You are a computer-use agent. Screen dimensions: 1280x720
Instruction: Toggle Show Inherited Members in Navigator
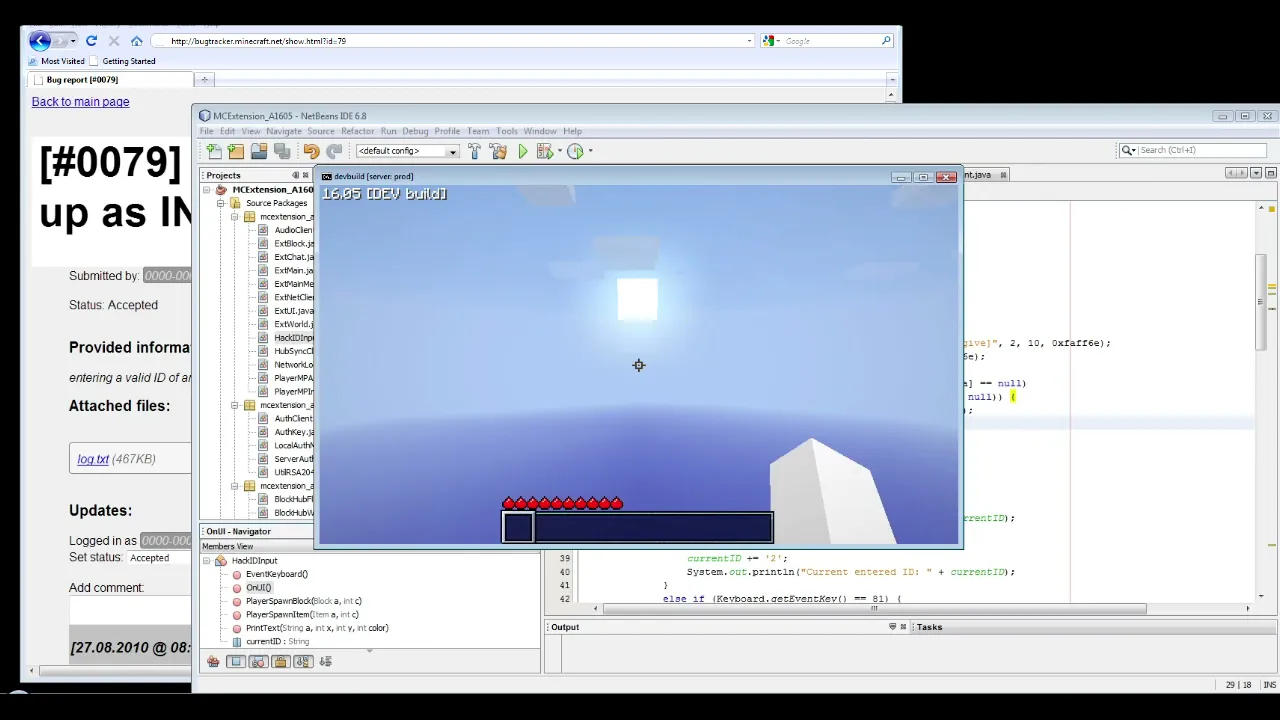pos(213,661)
